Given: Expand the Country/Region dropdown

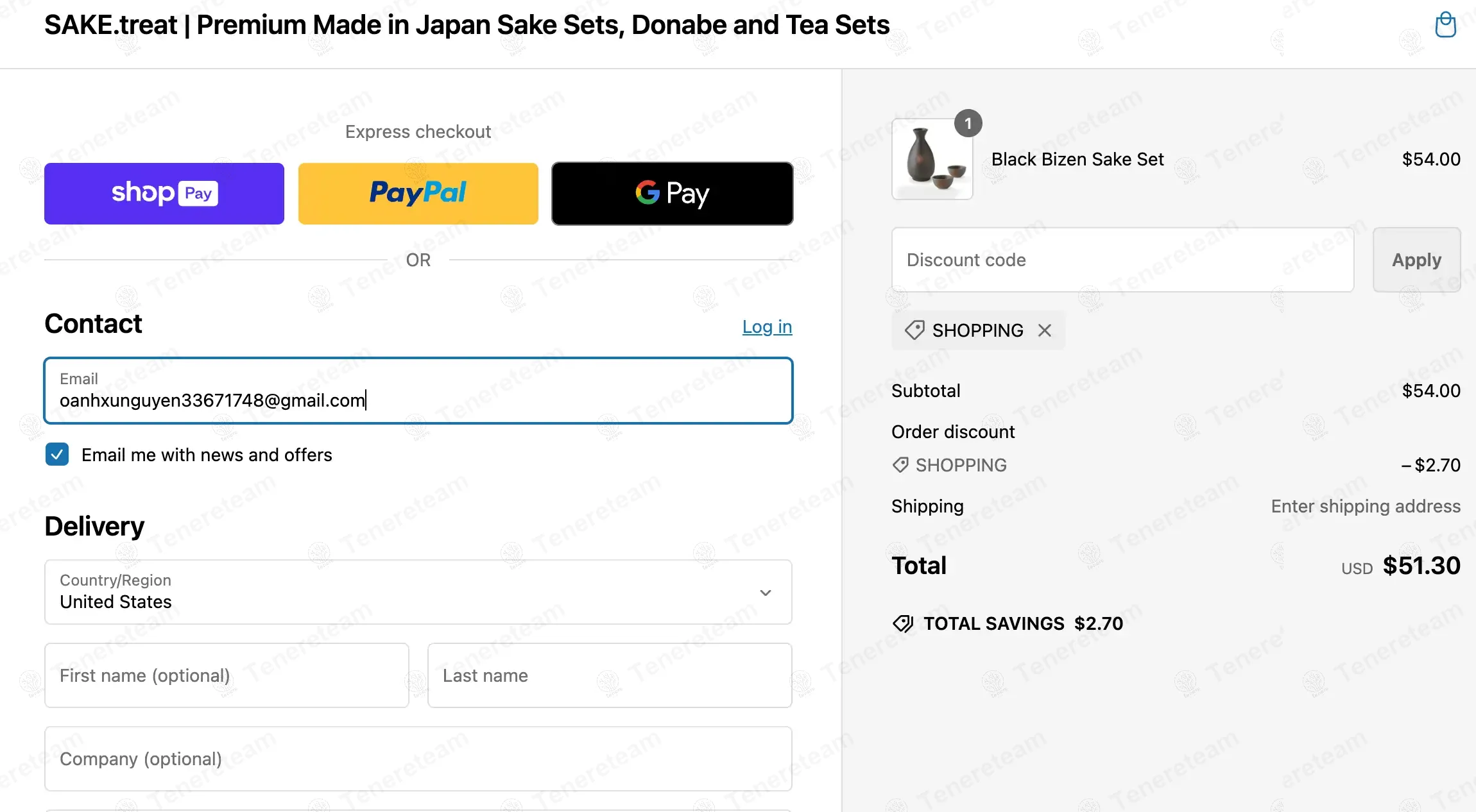Looking at the screenshot, I should [x=418, y=592].
